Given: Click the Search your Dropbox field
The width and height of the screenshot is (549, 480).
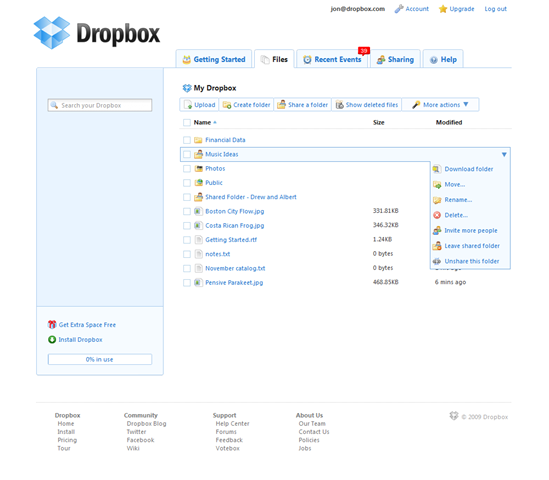Looking at the screenshot, I should [100, 105].
